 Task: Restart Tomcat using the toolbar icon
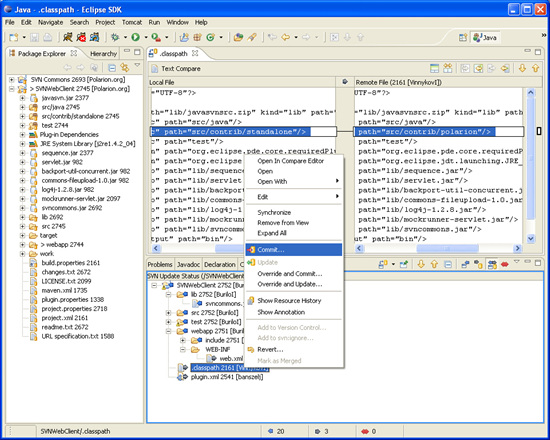(94, 37)
